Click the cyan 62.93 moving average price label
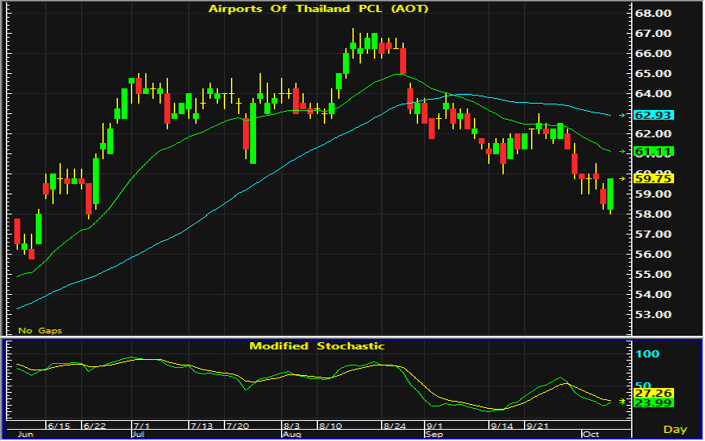 (654, 116)
